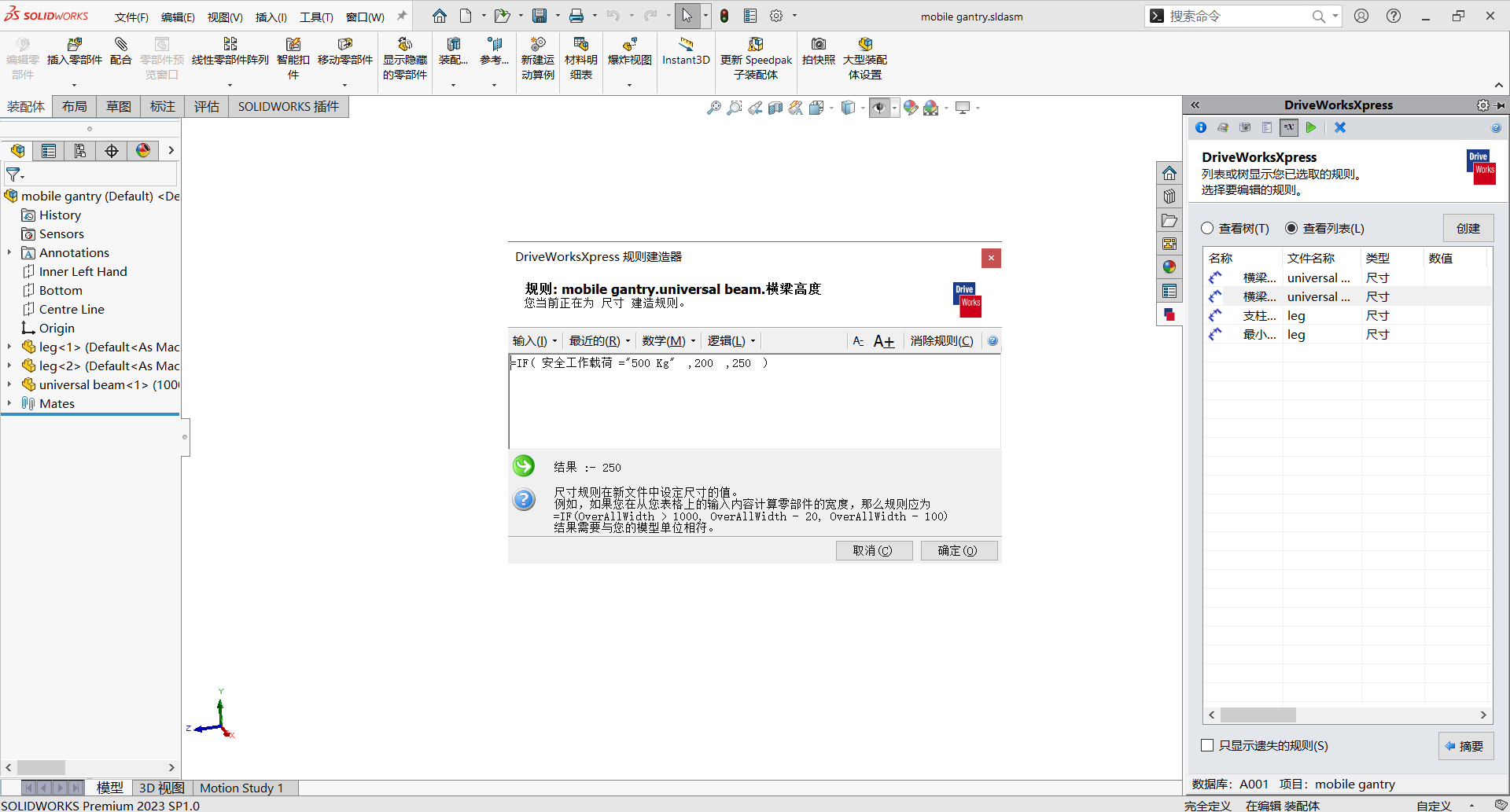Click 创建 button in DriveWorksXpress panel

click(x=1468, y=228)
